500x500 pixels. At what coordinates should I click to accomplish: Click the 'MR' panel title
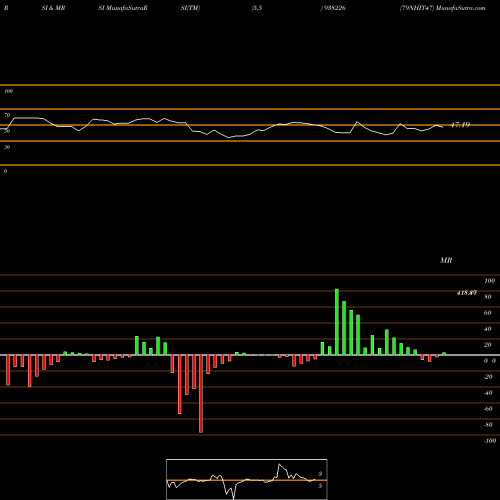pyautogui.click(x=446, y=260)
